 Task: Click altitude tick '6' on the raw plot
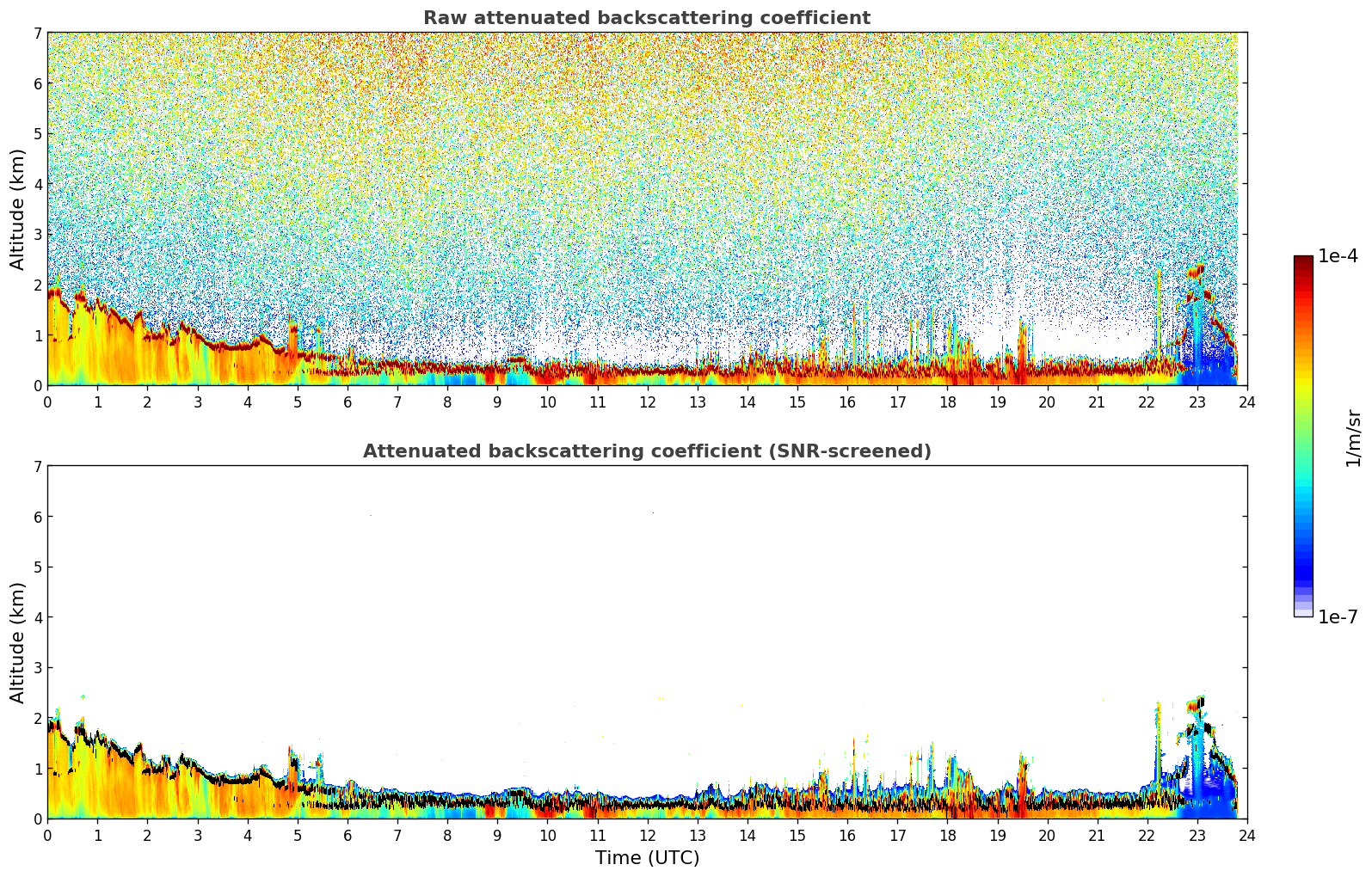[38, 83]
